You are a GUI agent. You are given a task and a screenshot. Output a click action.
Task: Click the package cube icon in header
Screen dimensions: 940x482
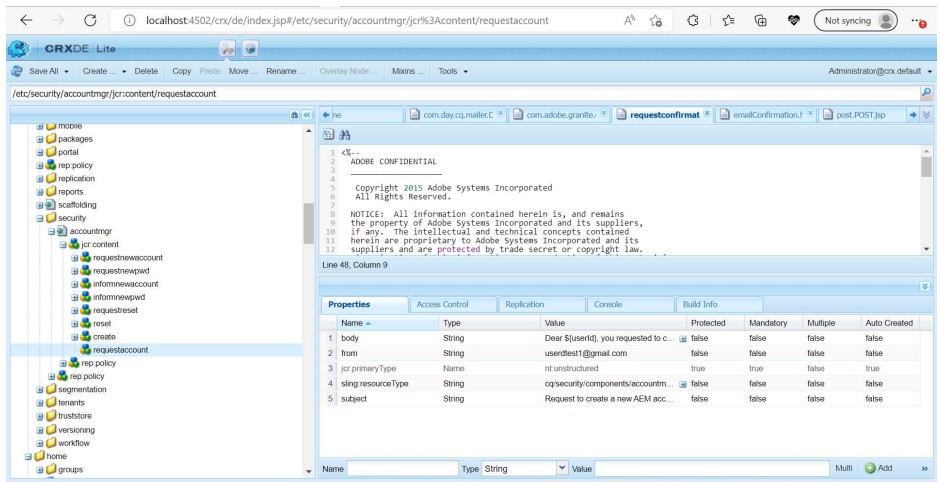(251, 49)
